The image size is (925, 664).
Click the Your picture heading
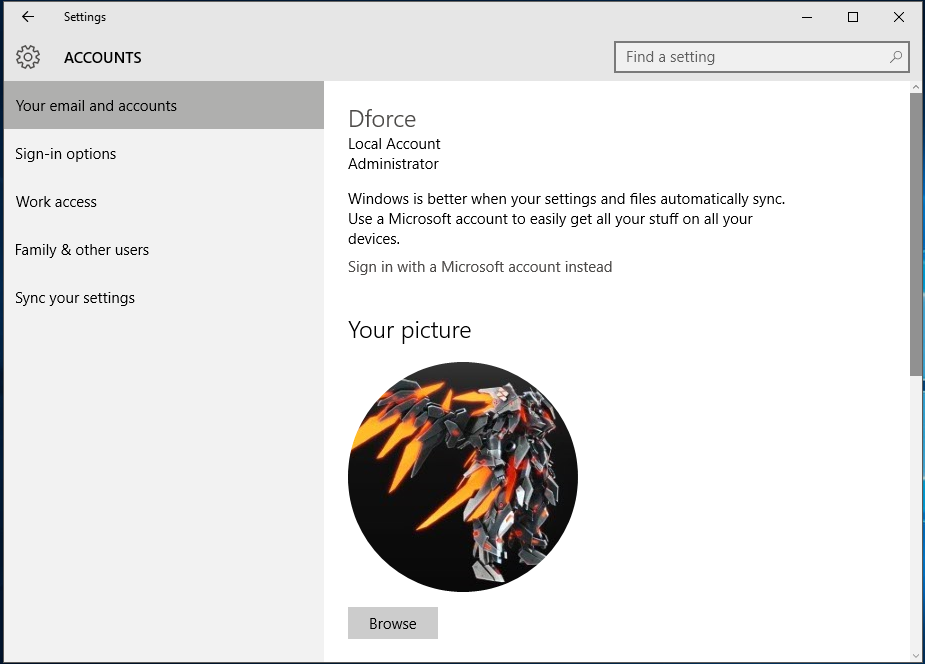[409, 330]
